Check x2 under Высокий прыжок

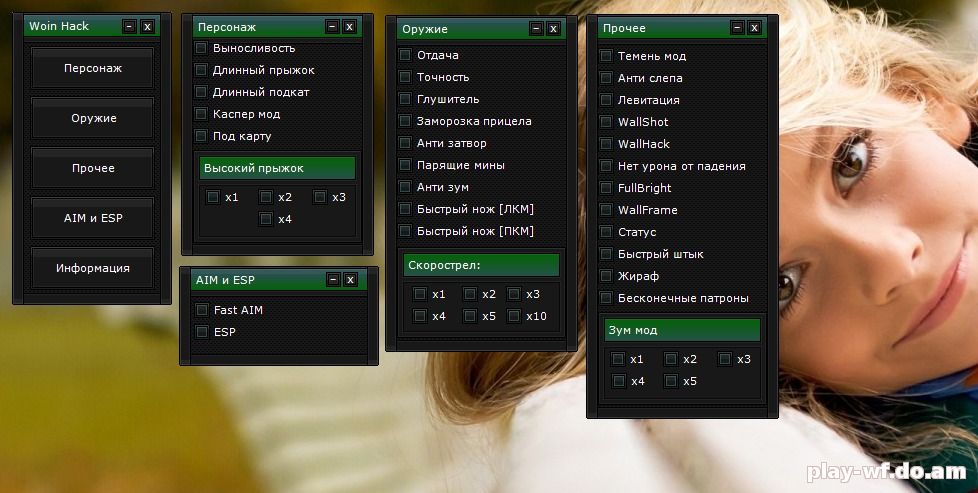266,197
